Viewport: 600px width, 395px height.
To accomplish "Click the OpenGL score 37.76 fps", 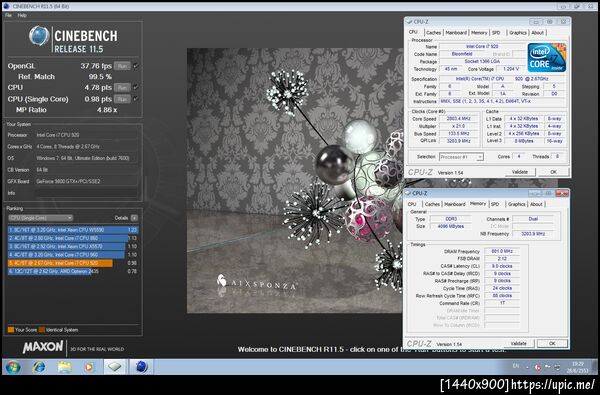I will tap(96, 66).
